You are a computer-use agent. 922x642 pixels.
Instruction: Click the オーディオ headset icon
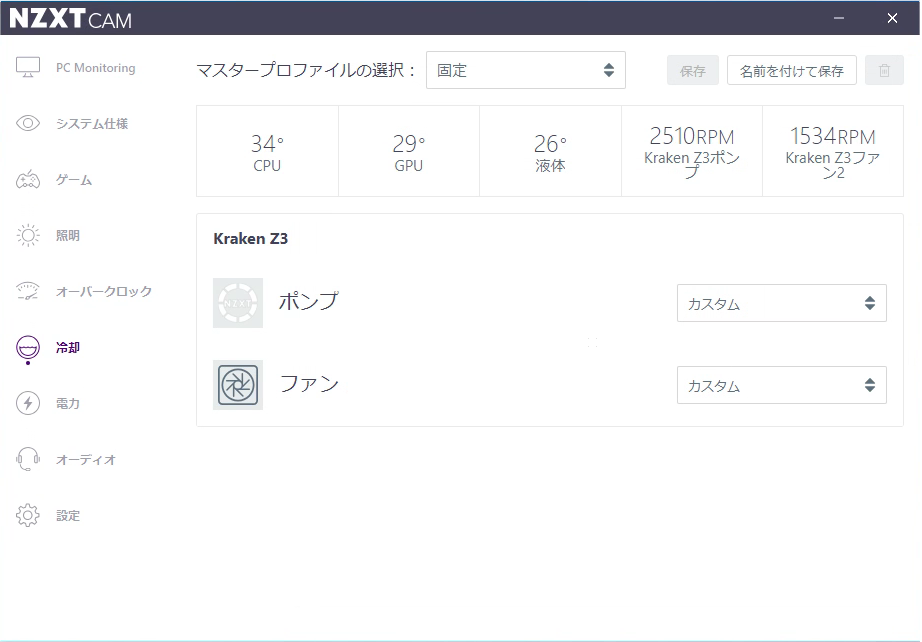pos(28,459)
